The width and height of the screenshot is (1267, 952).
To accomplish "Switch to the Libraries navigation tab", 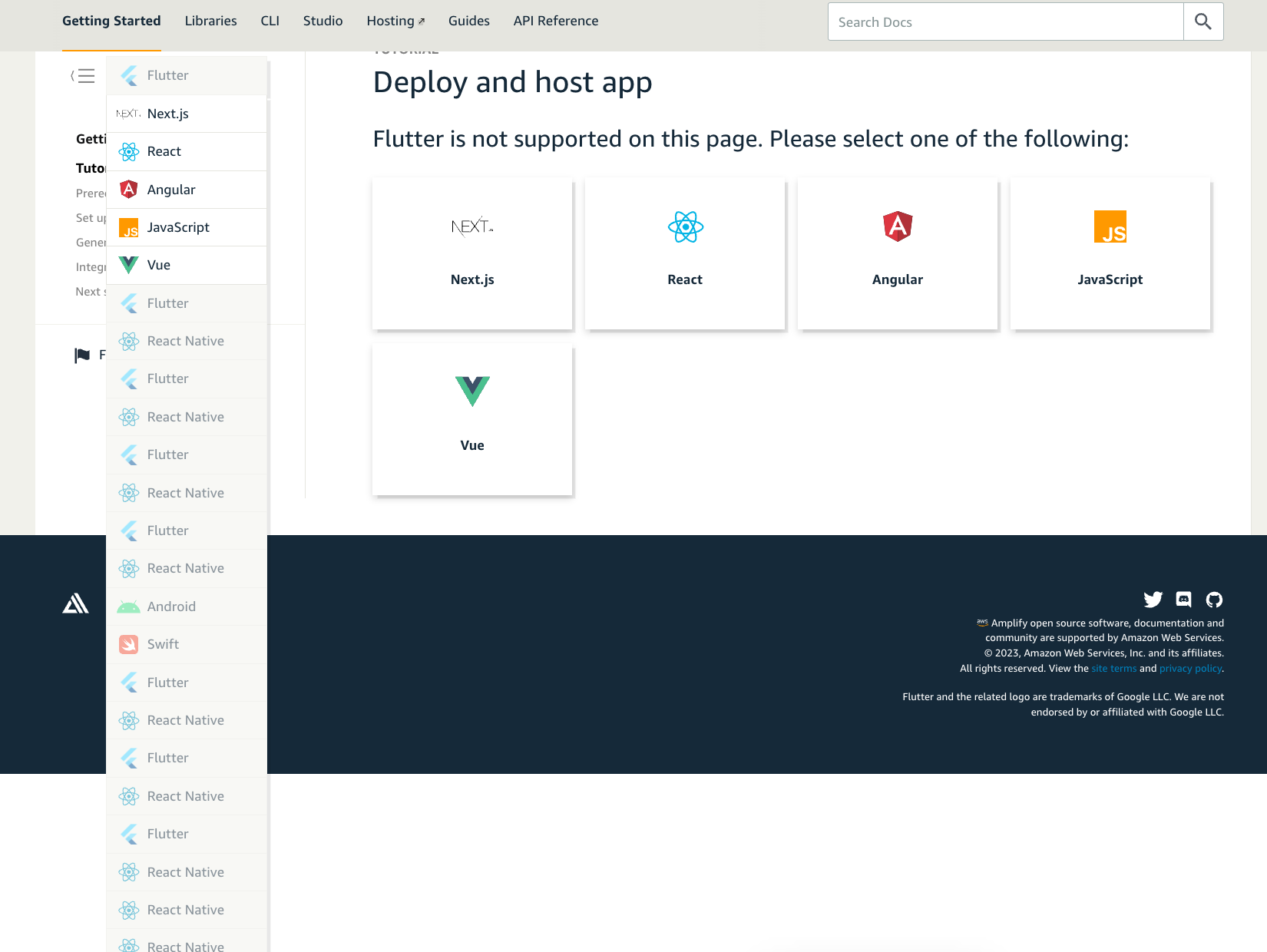I will click(x=210, y=21).
